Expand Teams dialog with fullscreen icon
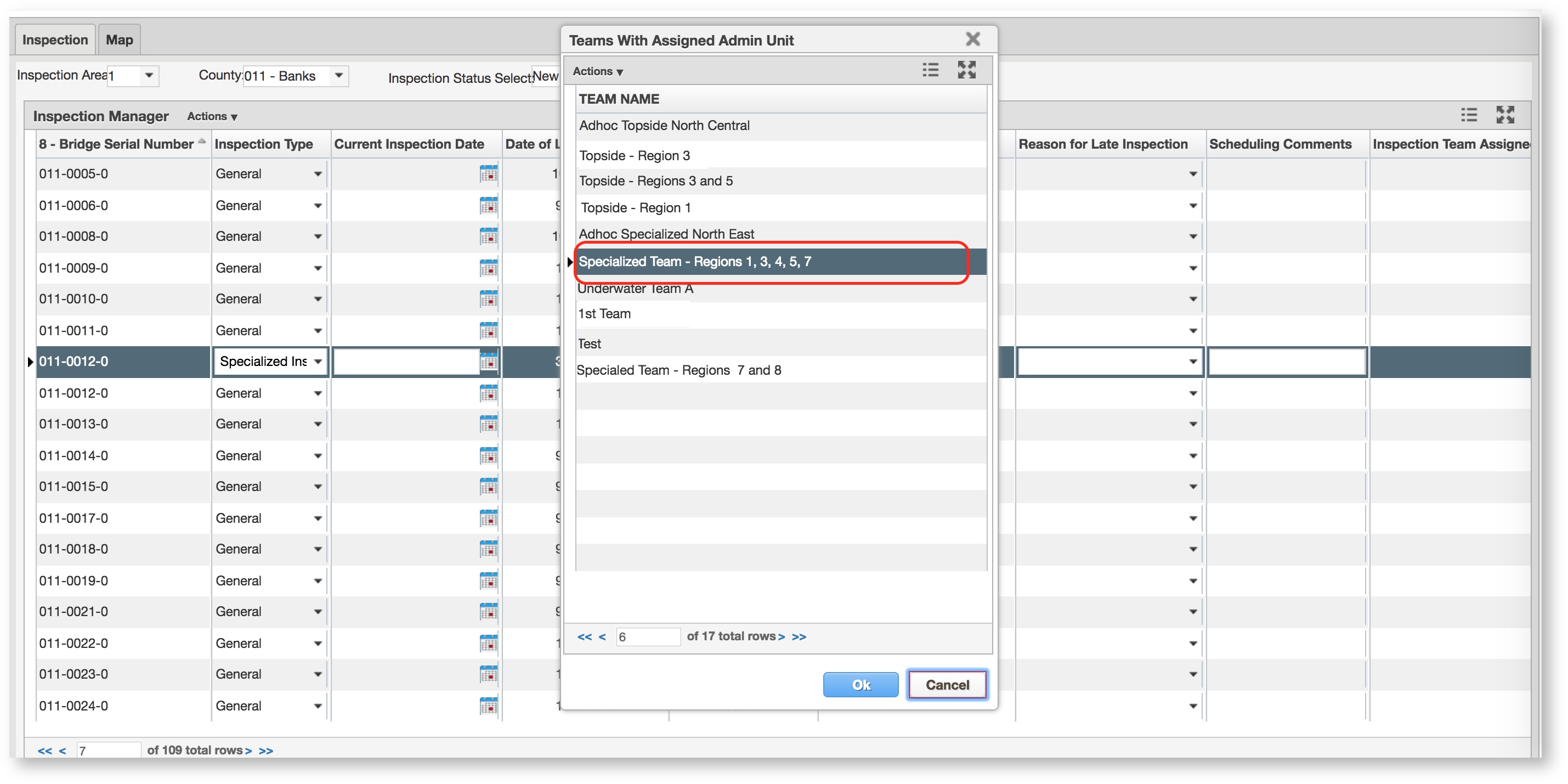This screenshot has height=784, width=1568. (966, 70)
